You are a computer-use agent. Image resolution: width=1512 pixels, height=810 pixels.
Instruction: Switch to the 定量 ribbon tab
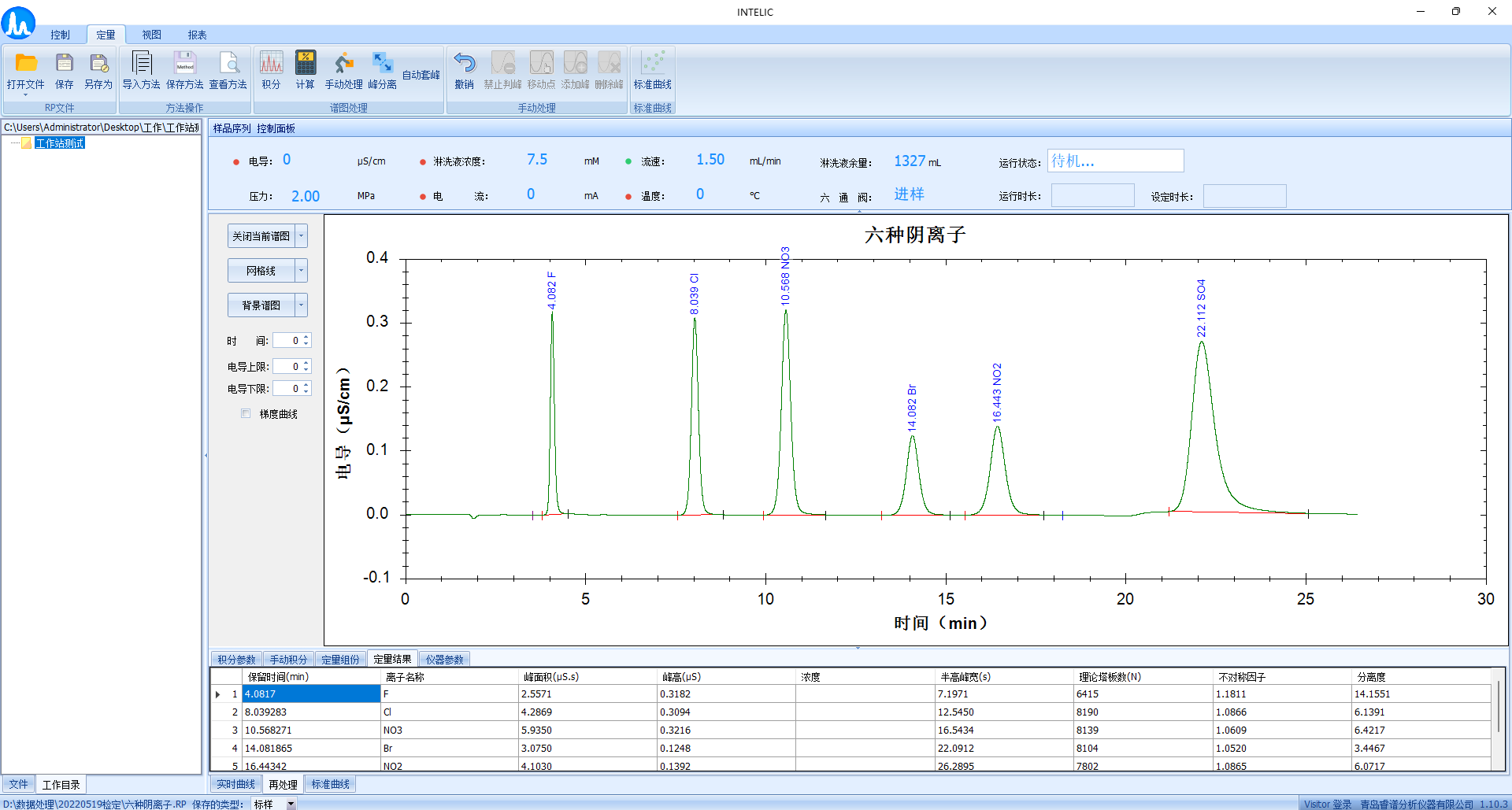coord(106,35)
